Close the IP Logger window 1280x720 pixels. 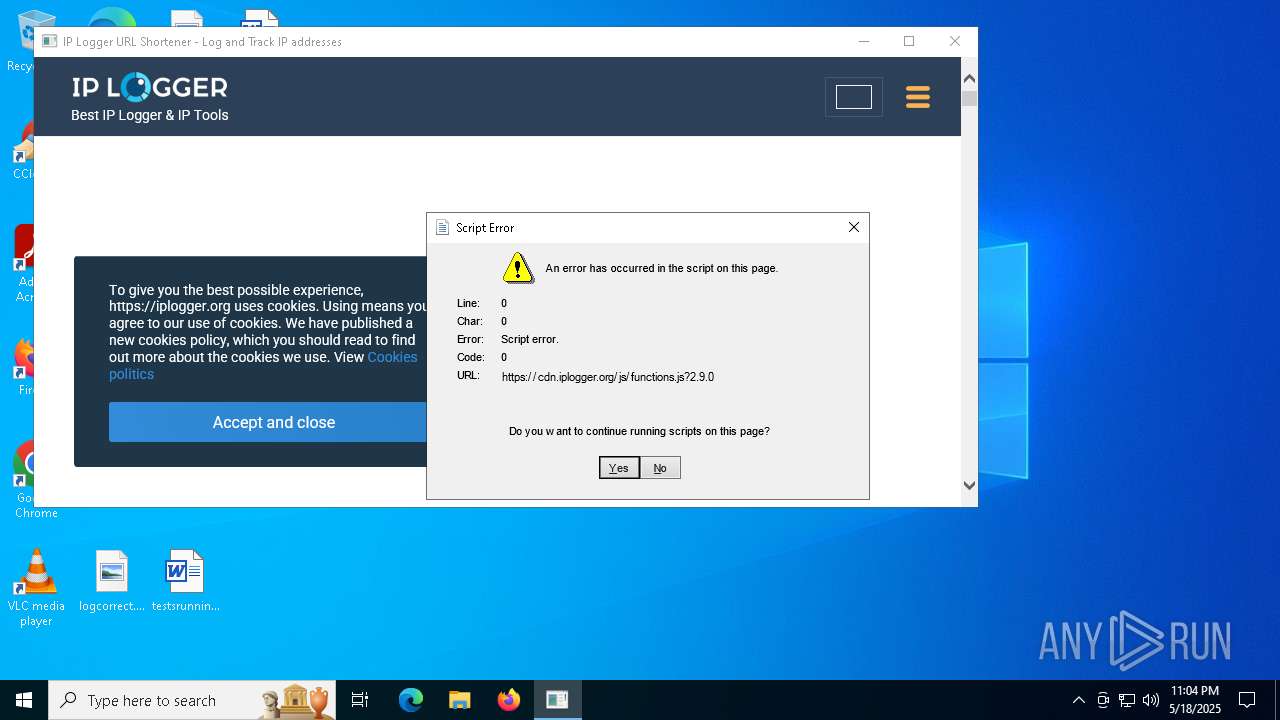955,41
